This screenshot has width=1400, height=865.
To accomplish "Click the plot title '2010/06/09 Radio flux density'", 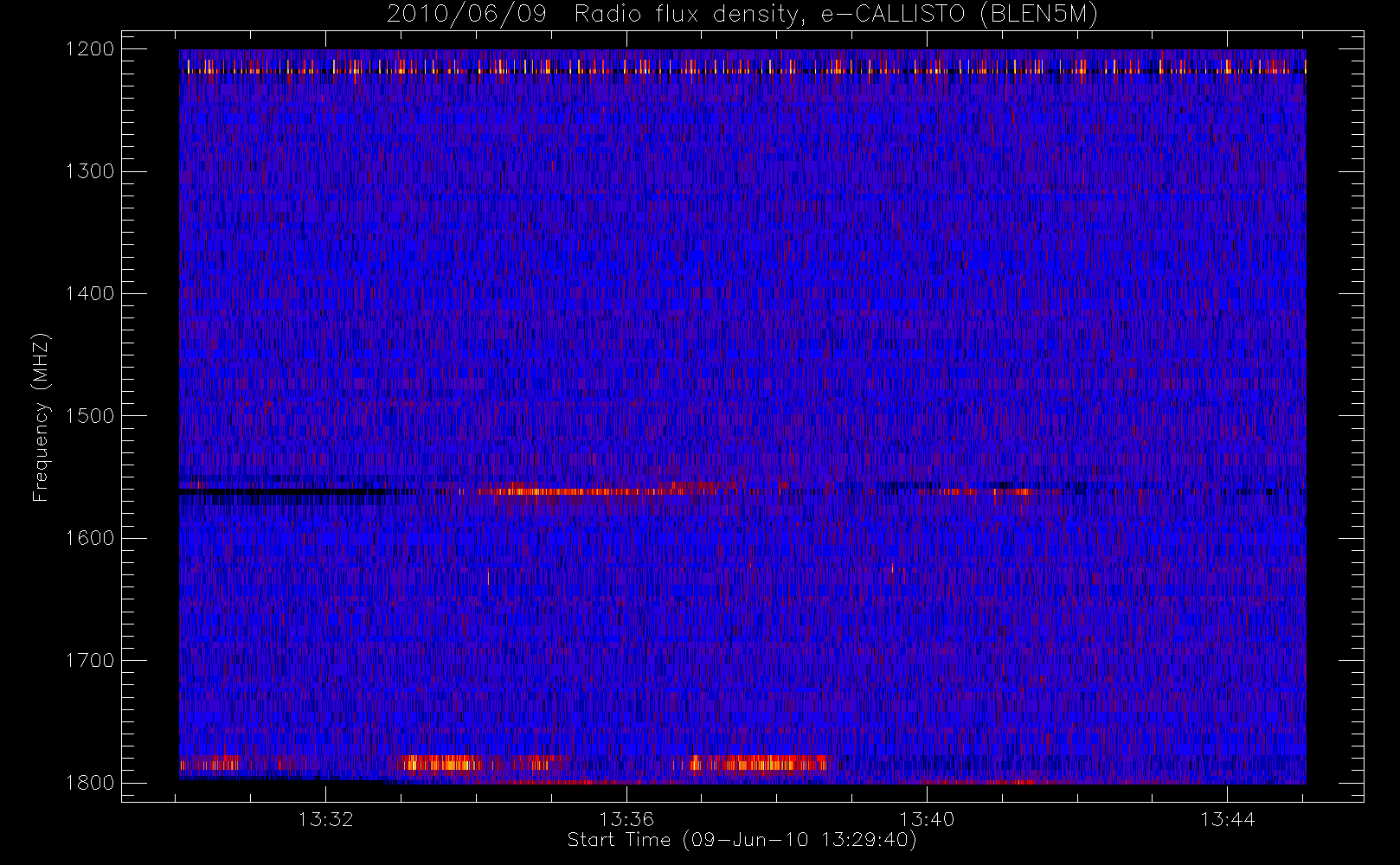I will click(742, 14).
